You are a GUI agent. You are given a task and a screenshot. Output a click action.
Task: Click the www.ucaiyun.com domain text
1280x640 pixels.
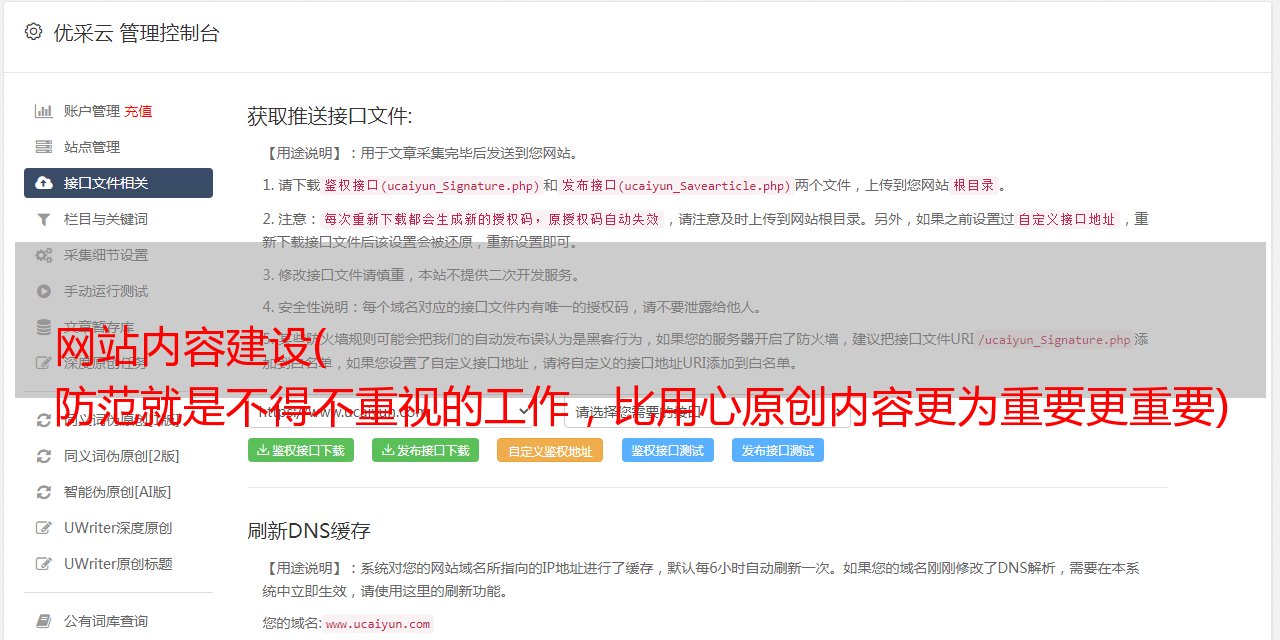pyautogui.click(x=378, y=623)
